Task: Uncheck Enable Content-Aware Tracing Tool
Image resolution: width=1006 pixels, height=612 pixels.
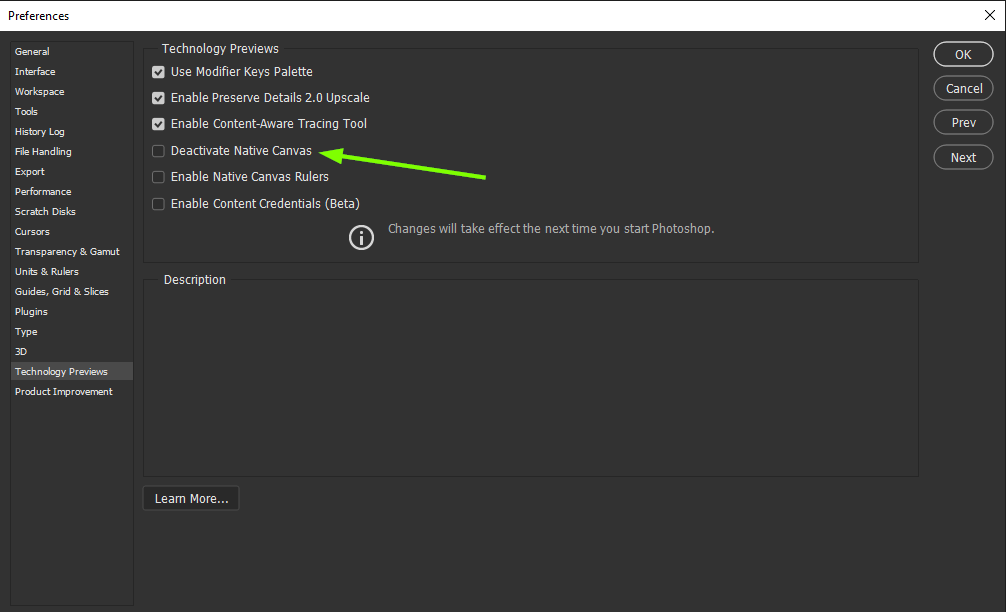Action: click(158, 123)
